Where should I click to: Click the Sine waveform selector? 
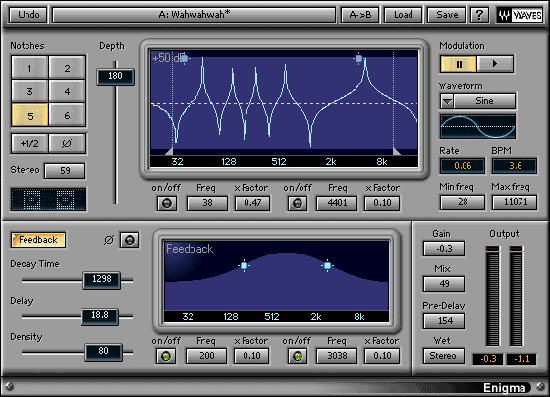pyautogui.click(x=484, y=101)
